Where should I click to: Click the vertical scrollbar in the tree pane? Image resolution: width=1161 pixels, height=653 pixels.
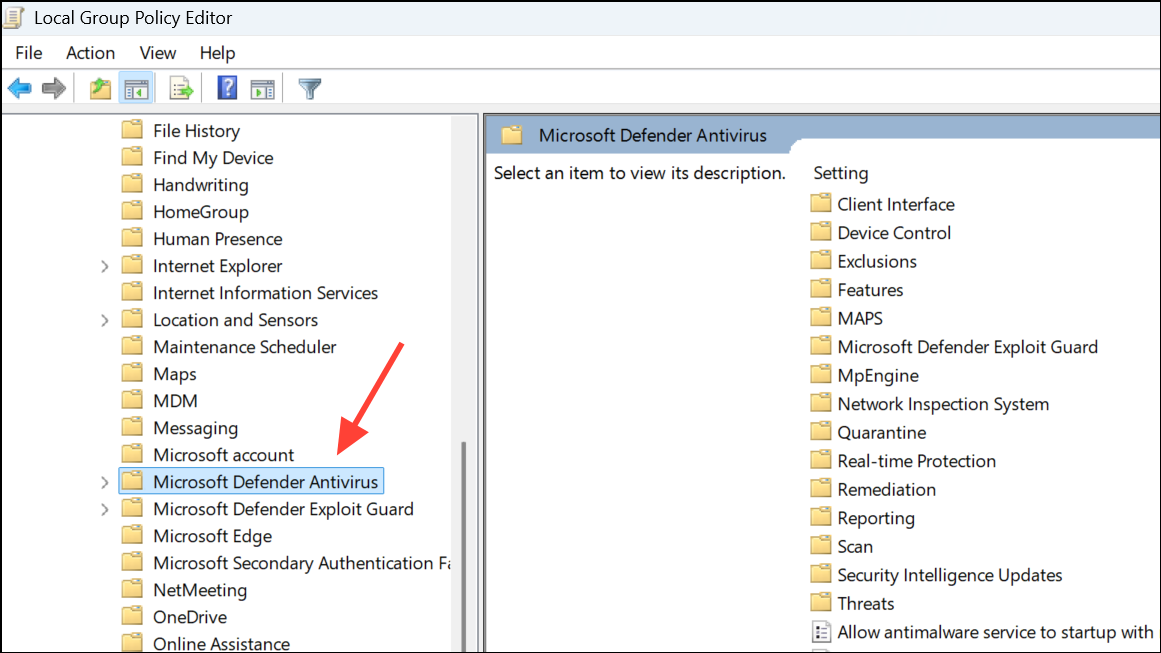pyautogui.click(x=465, y=480)
